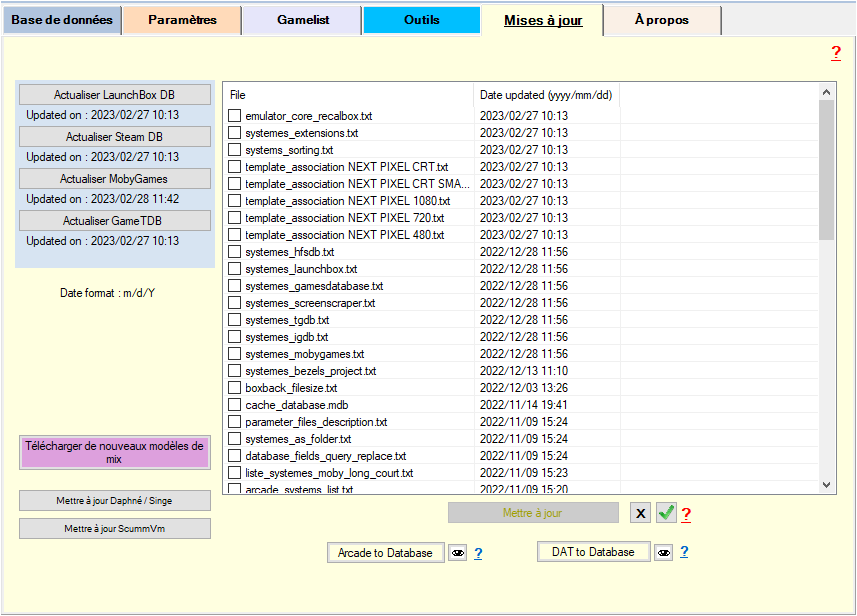The width and height of the screenshot is (857, 616).
Task: Click the Mettre à jour ScummVm button
Action: pos(114,528)
